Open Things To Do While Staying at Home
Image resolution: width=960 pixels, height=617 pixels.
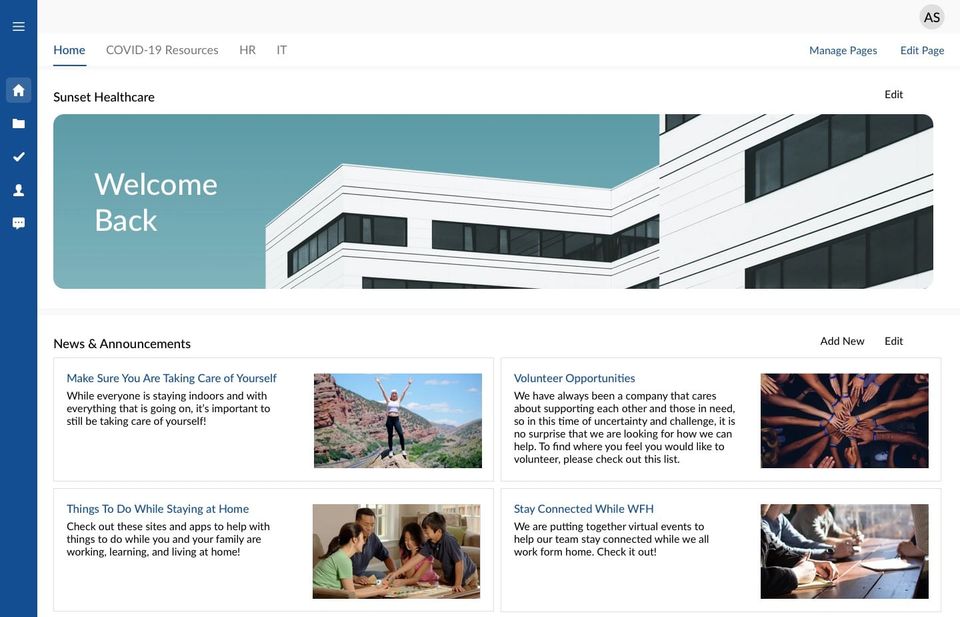157,509
